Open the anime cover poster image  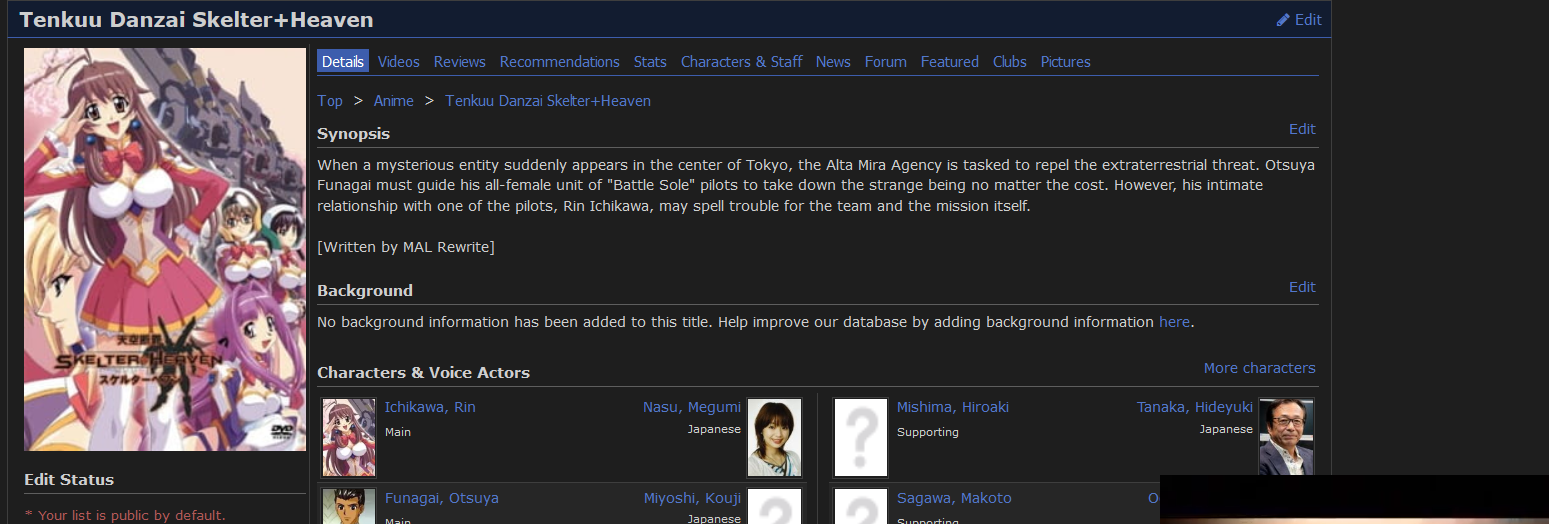pyautogui.click(x=165, y=249)
